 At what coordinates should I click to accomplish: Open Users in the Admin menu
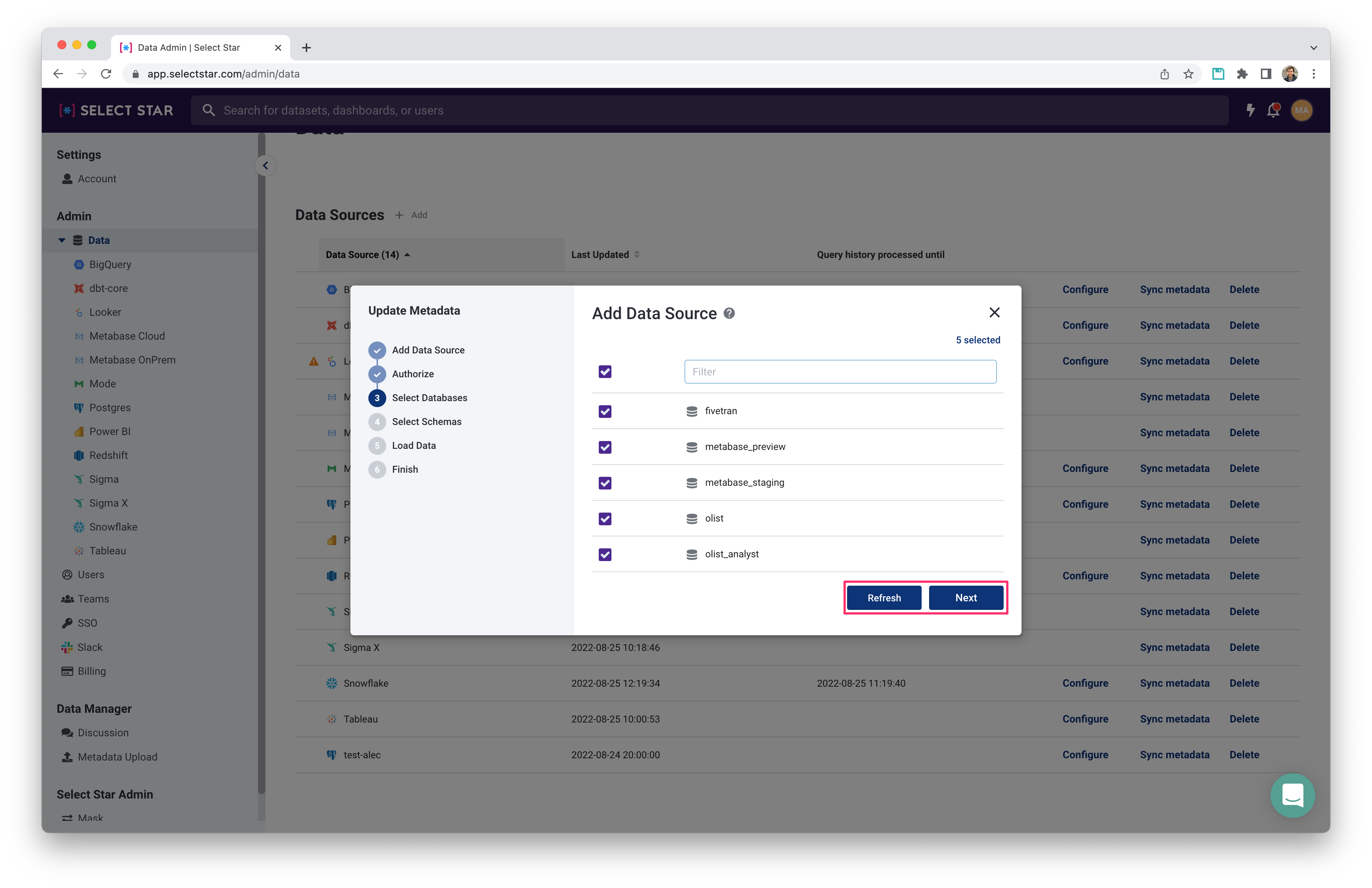click(x=91, y=574)
